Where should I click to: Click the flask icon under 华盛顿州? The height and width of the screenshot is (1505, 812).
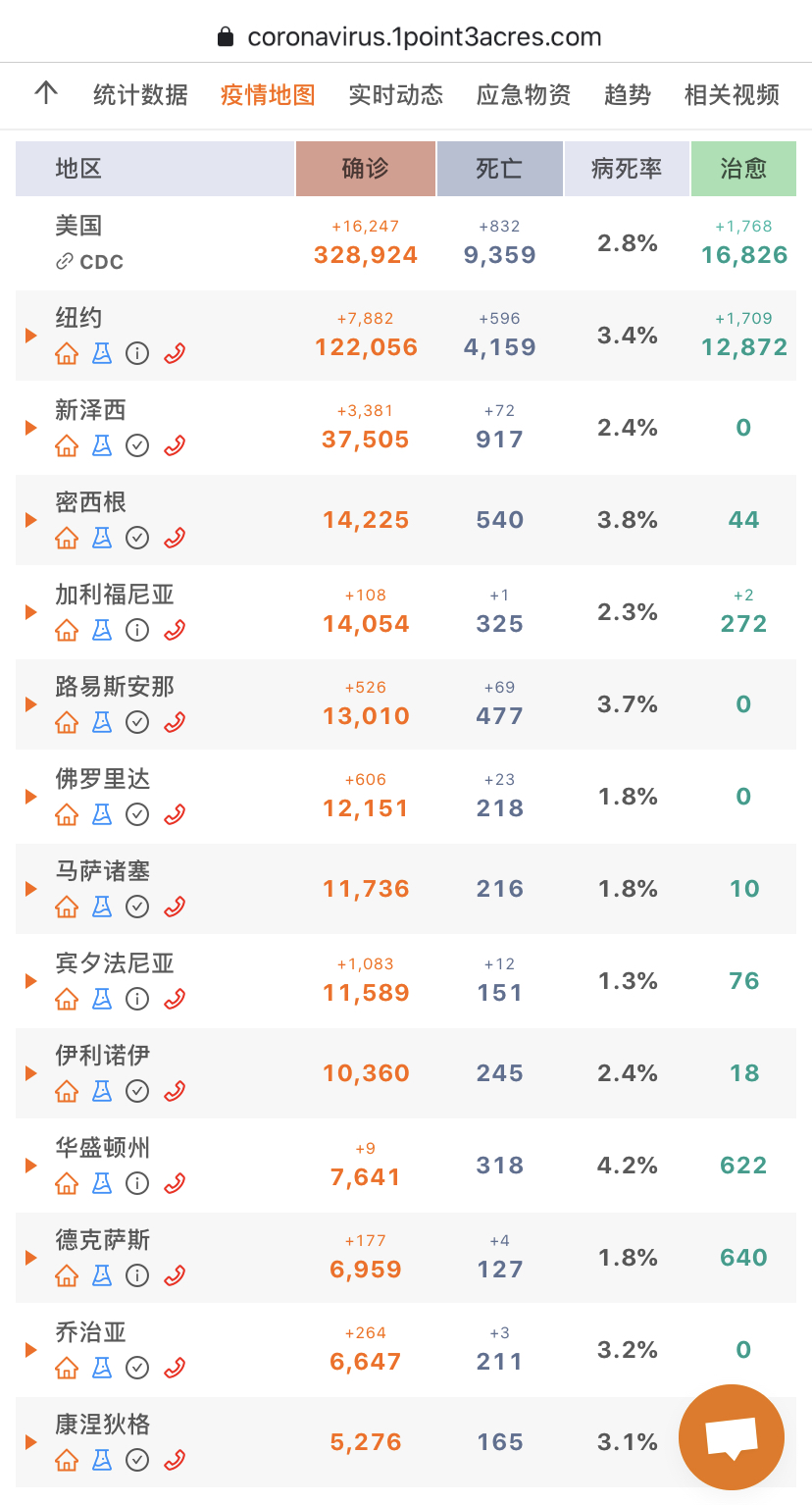tap(102, 1183)
